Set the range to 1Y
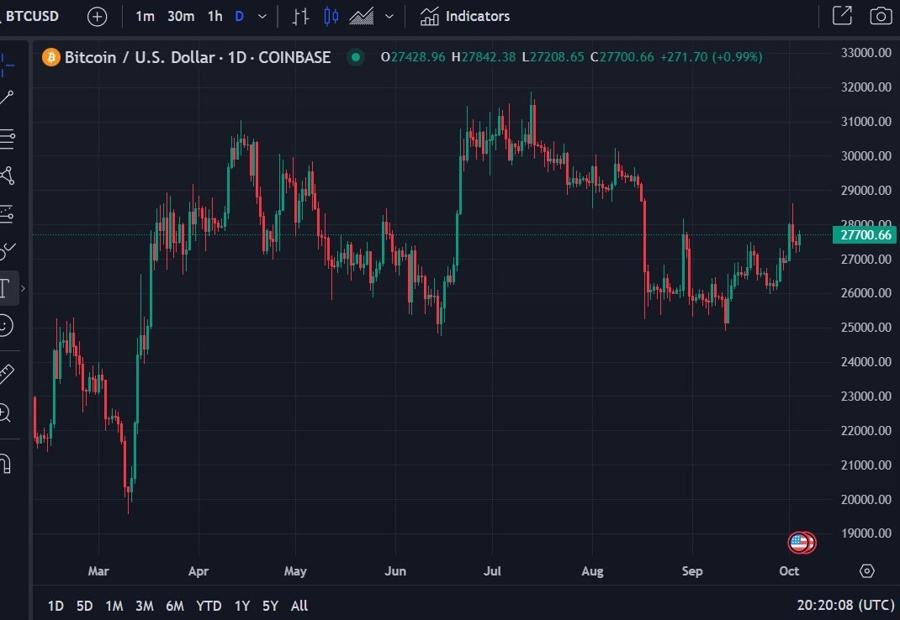 click(x=242, y=606)
